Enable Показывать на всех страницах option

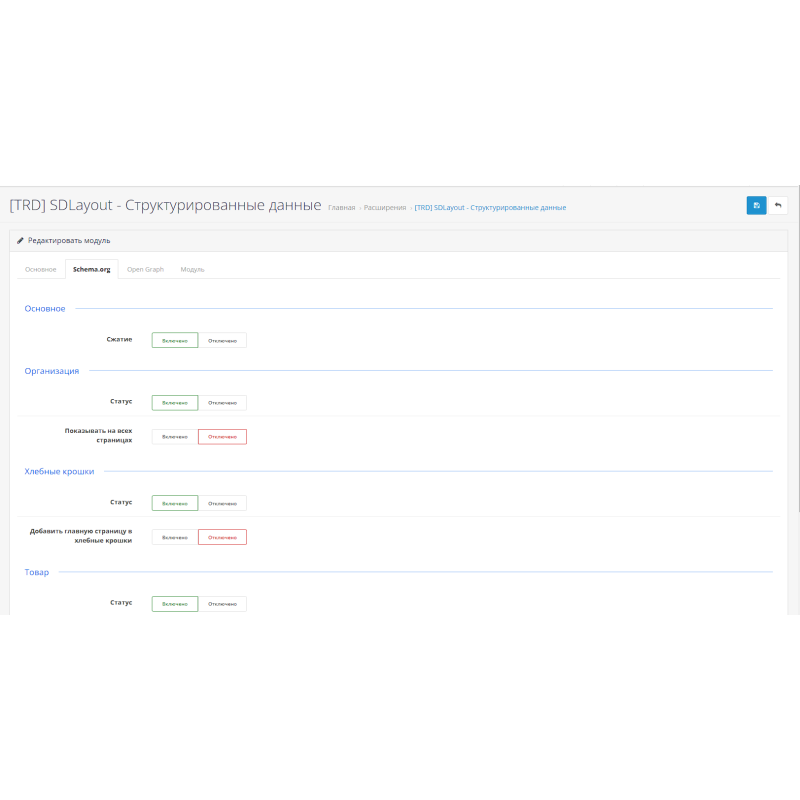point(174,436)
